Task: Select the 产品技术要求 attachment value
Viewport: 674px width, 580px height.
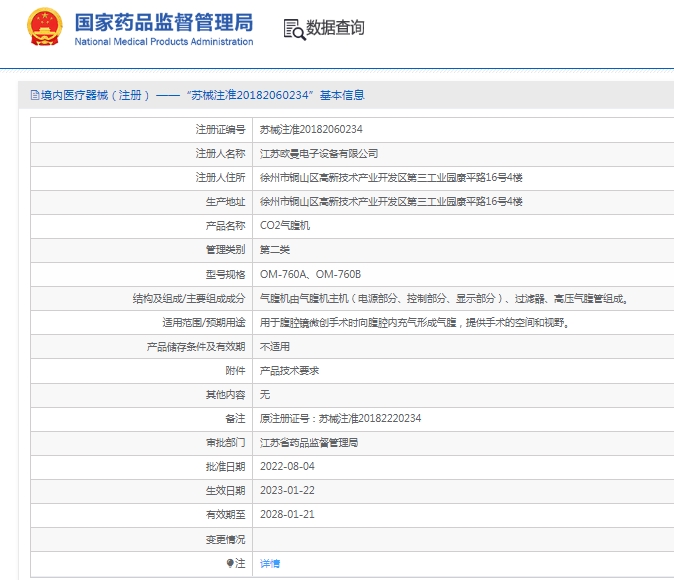Action: [290, 371]
